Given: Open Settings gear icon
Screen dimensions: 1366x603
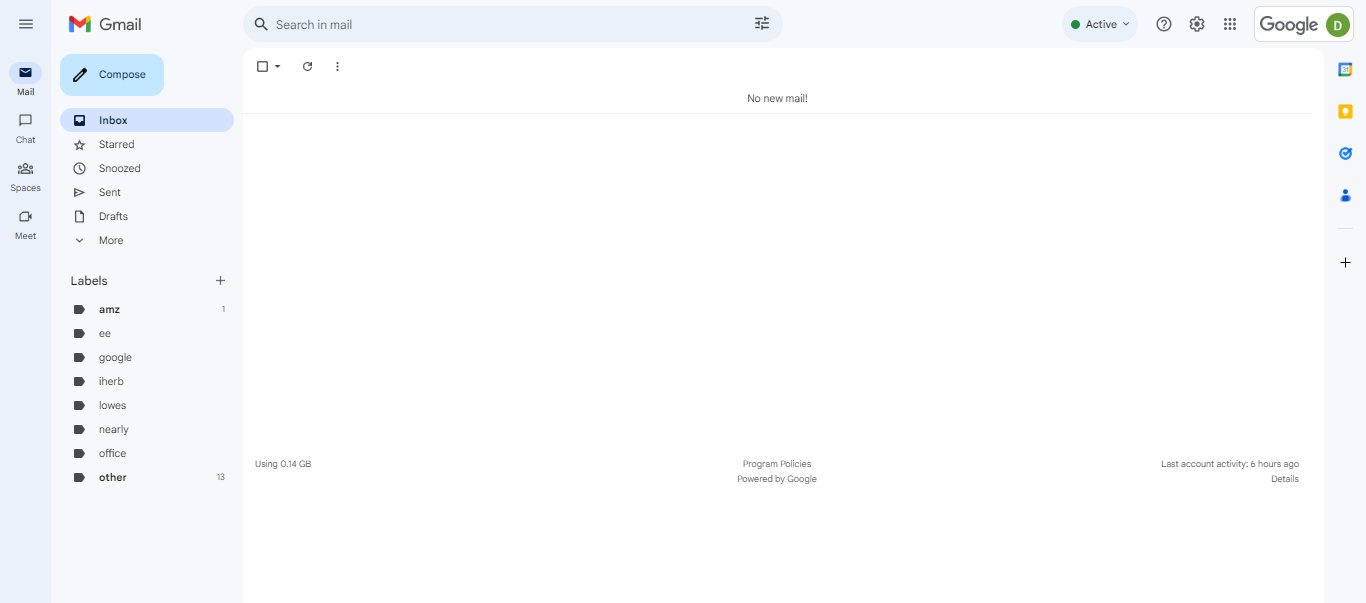Looking at the screenshot, I should click(1197, 24).
